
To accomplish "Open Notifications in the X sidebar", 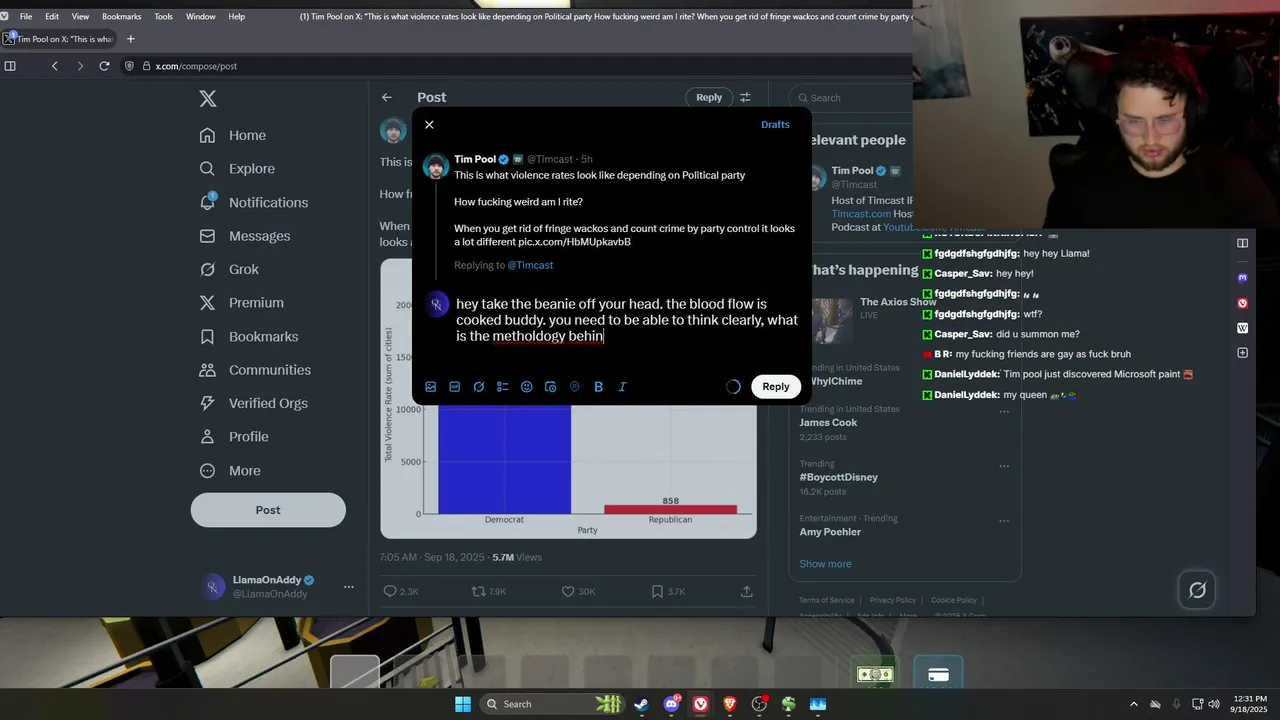I will 254,202.
